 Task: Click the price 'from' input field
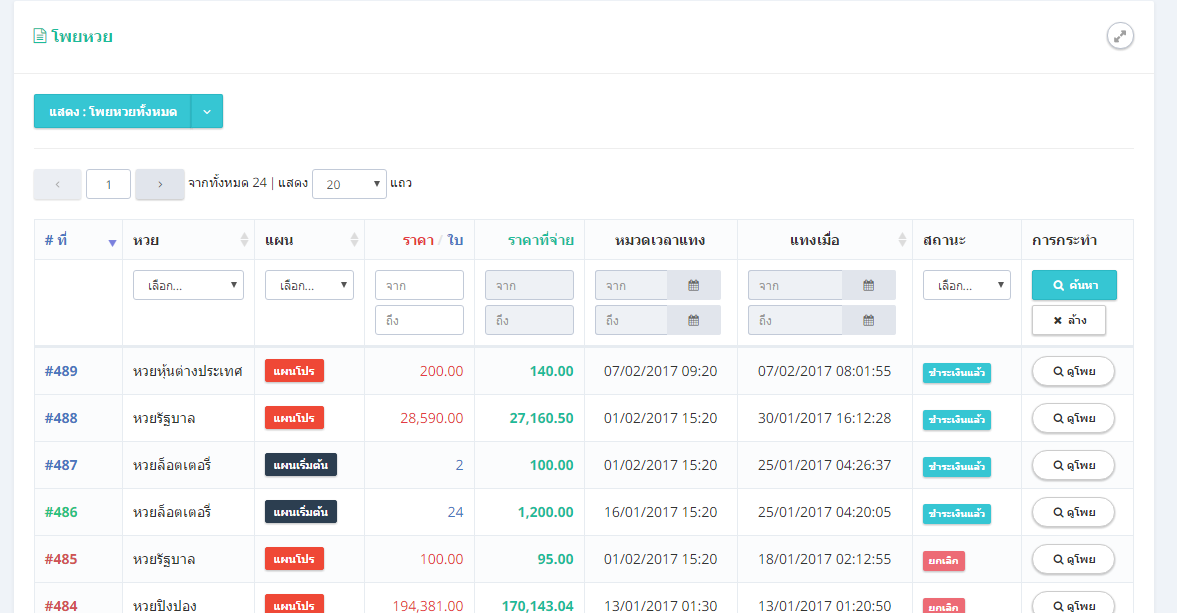tap(419, 285)
